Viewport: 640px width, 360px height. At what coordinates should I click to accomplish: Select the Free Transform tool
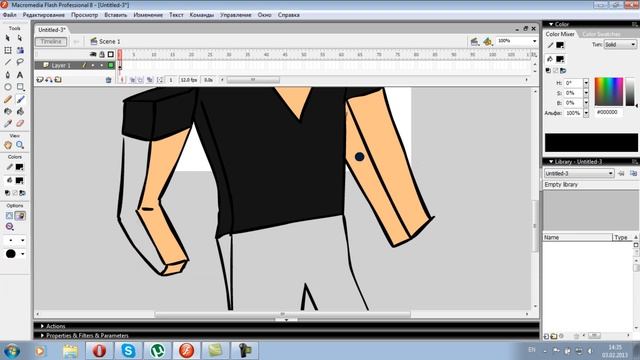point(8,50)
